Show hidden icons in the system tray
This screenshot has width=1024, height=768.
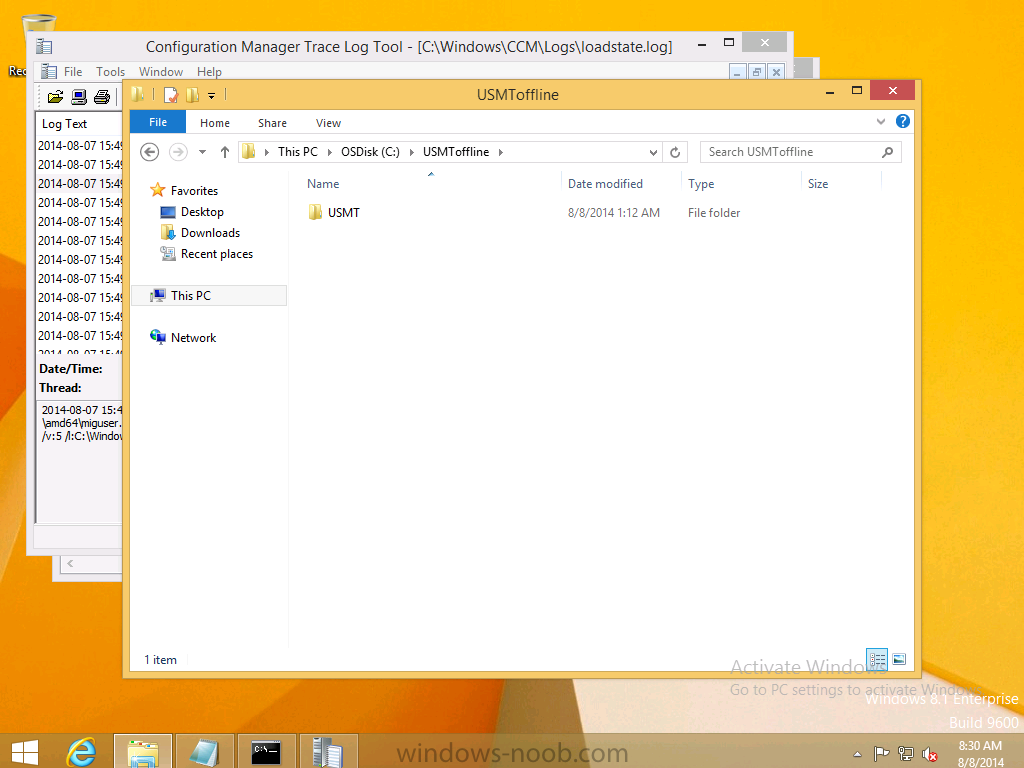click(x=857, y=754)
